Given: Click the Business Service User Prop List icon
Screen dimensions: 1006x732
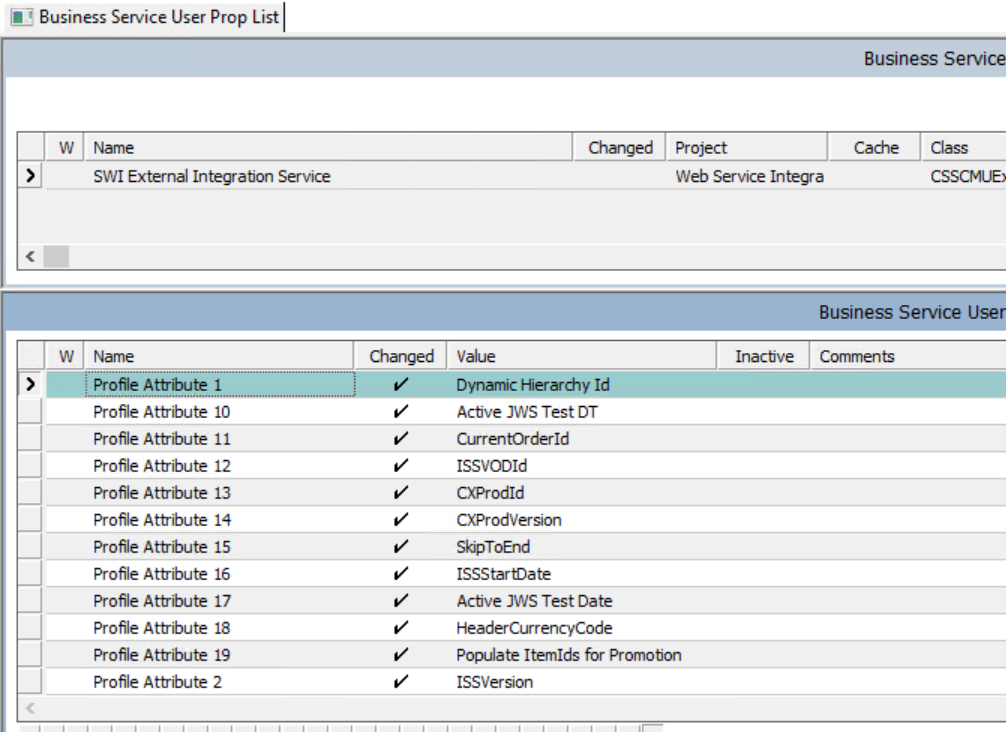Looking at the screenshot, I should tap(22, 17).
